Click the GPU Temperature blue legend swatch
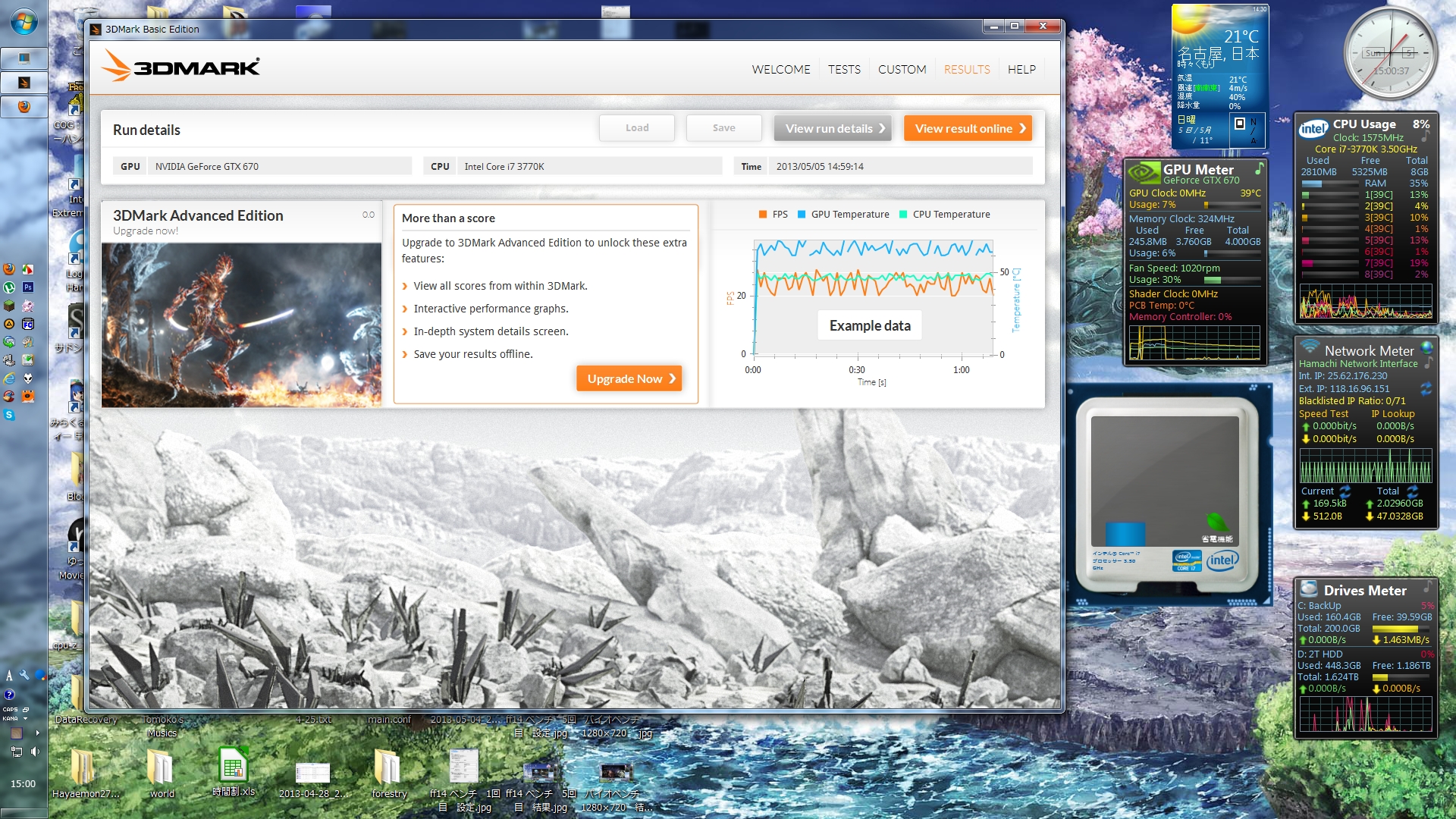This screenshot has height=819, width=1456. point(802,215)
